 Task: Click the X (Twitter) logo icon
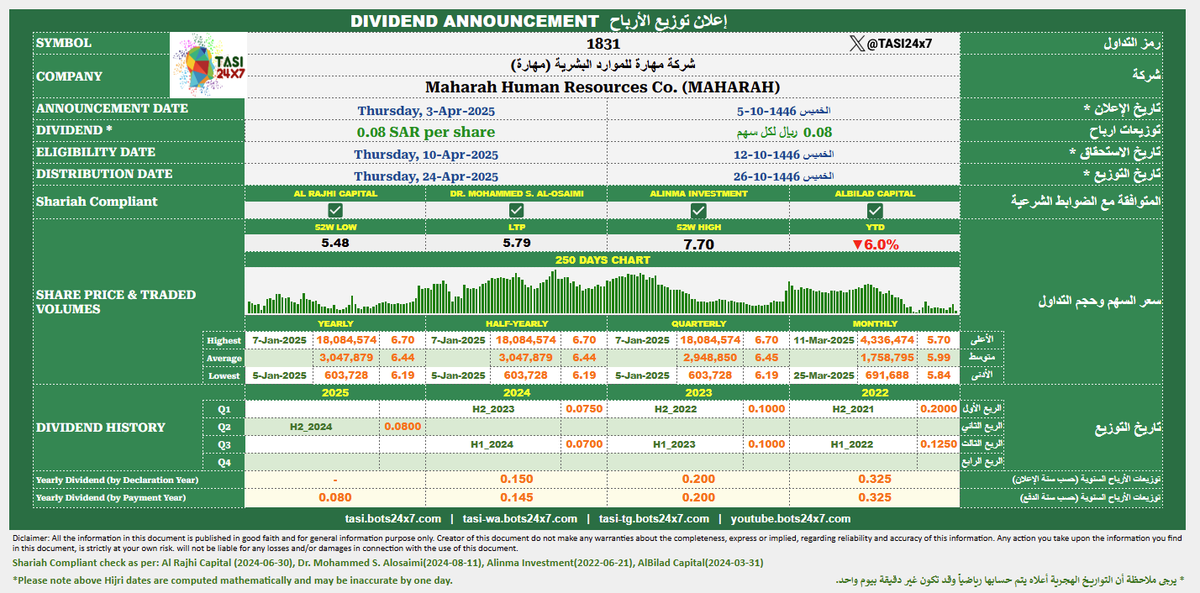click(x=855, y=43)
